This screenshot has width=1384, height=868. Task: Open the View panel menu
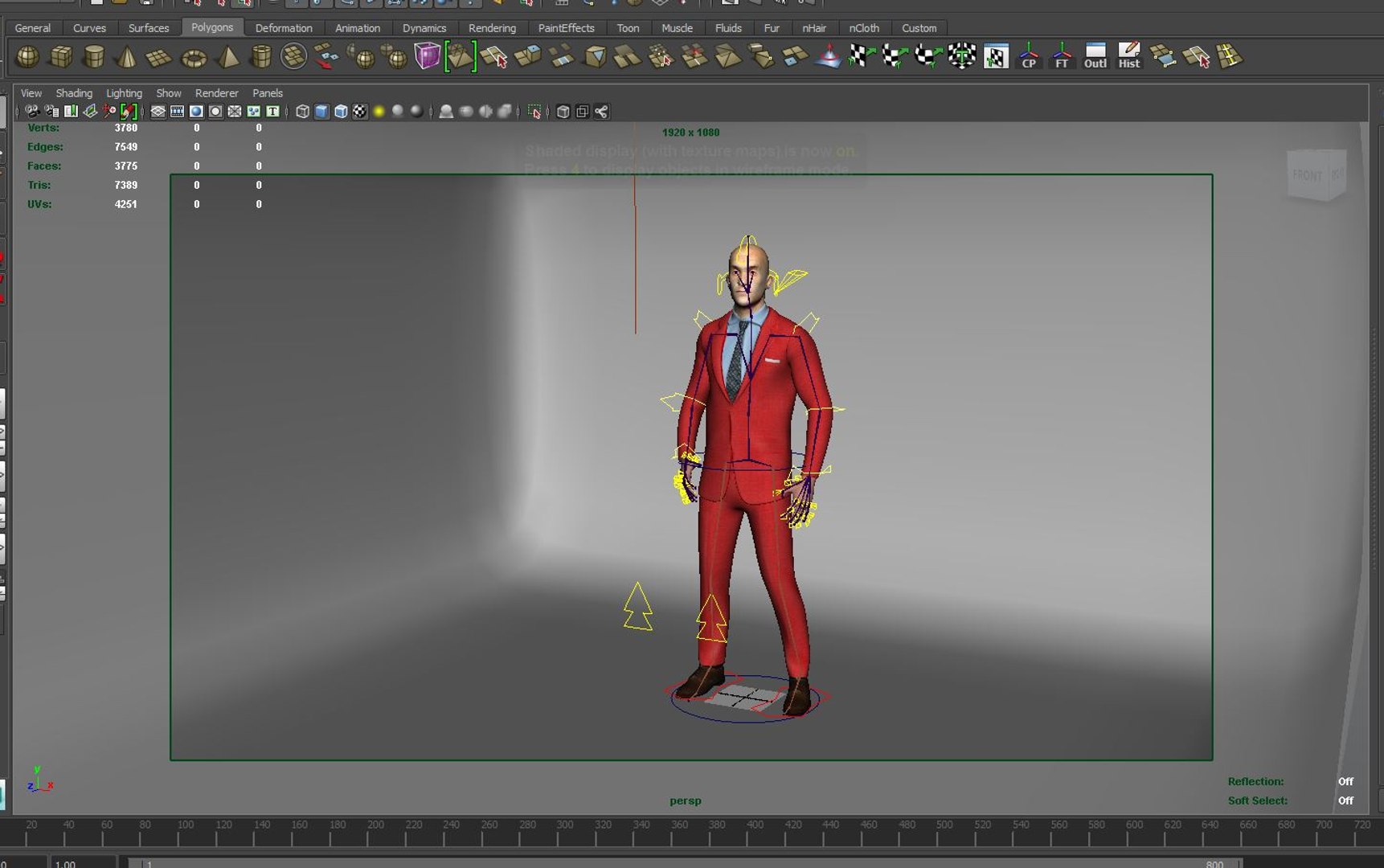click(x=31, y=93)
